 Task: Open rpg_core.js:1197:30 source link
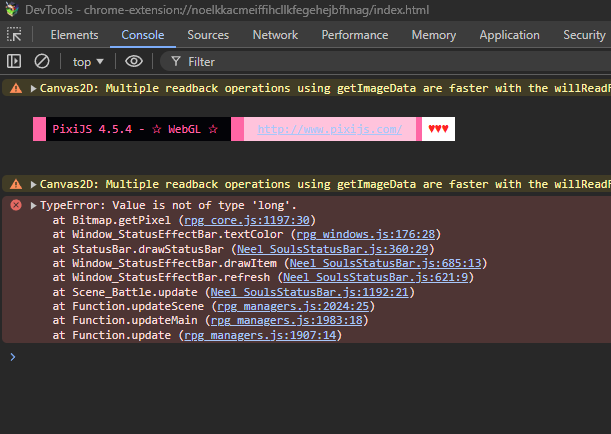tap(247, 220)
